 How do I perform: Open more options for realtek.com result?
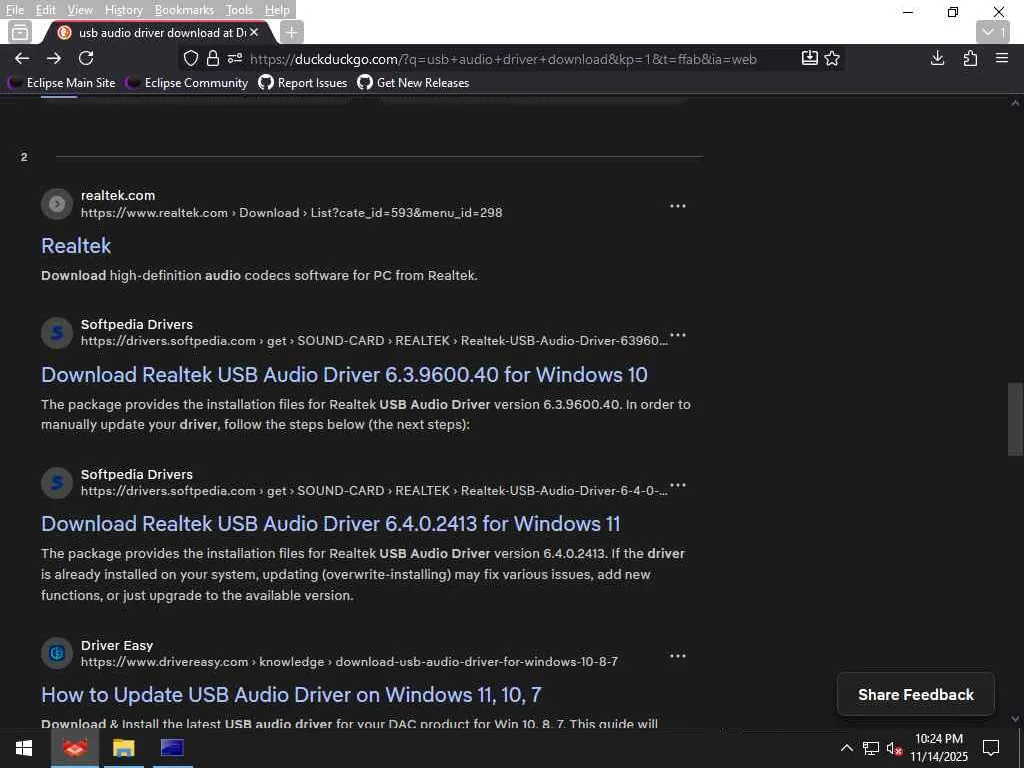pos(678,206)
